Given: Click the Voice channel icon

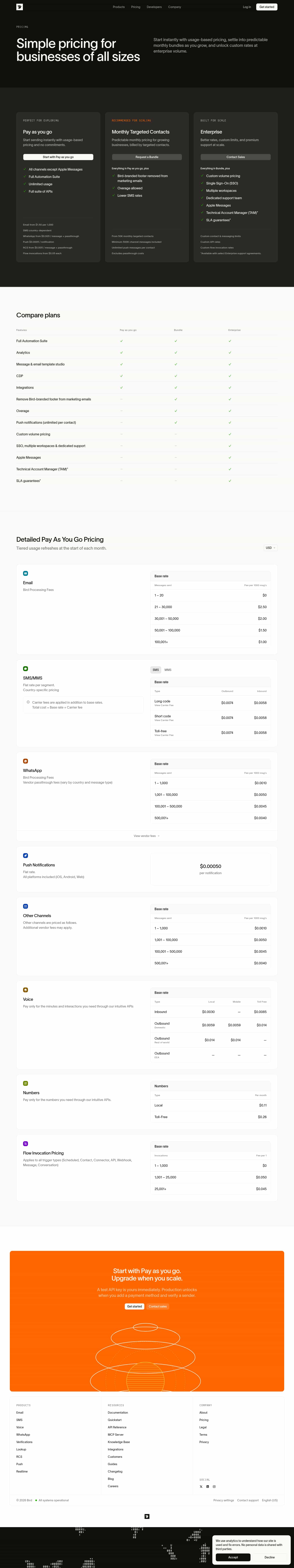Looking at the screenshot, I should coord(26,990).
